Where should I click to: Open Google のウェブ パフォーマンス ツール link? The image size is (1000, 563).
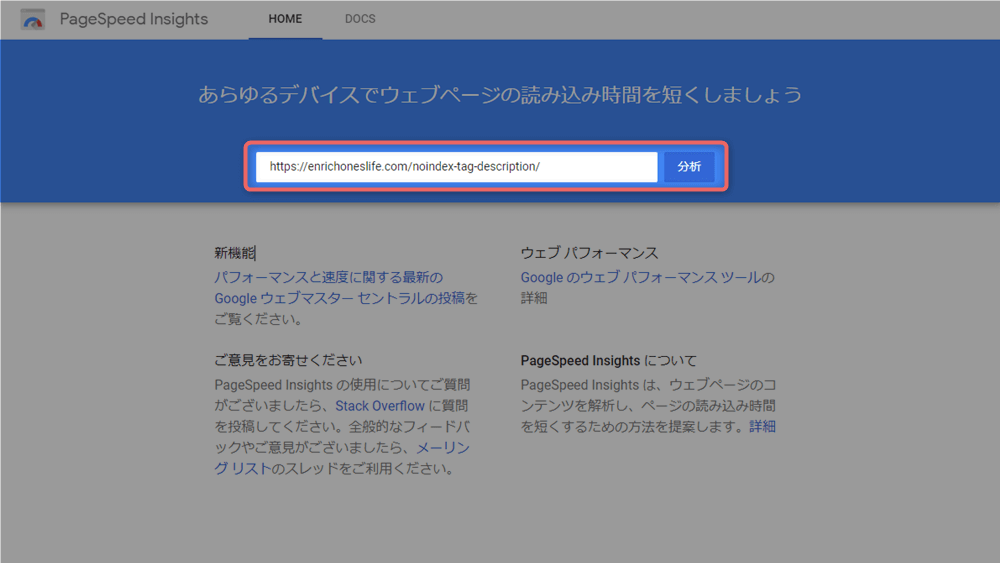(640, 277)
